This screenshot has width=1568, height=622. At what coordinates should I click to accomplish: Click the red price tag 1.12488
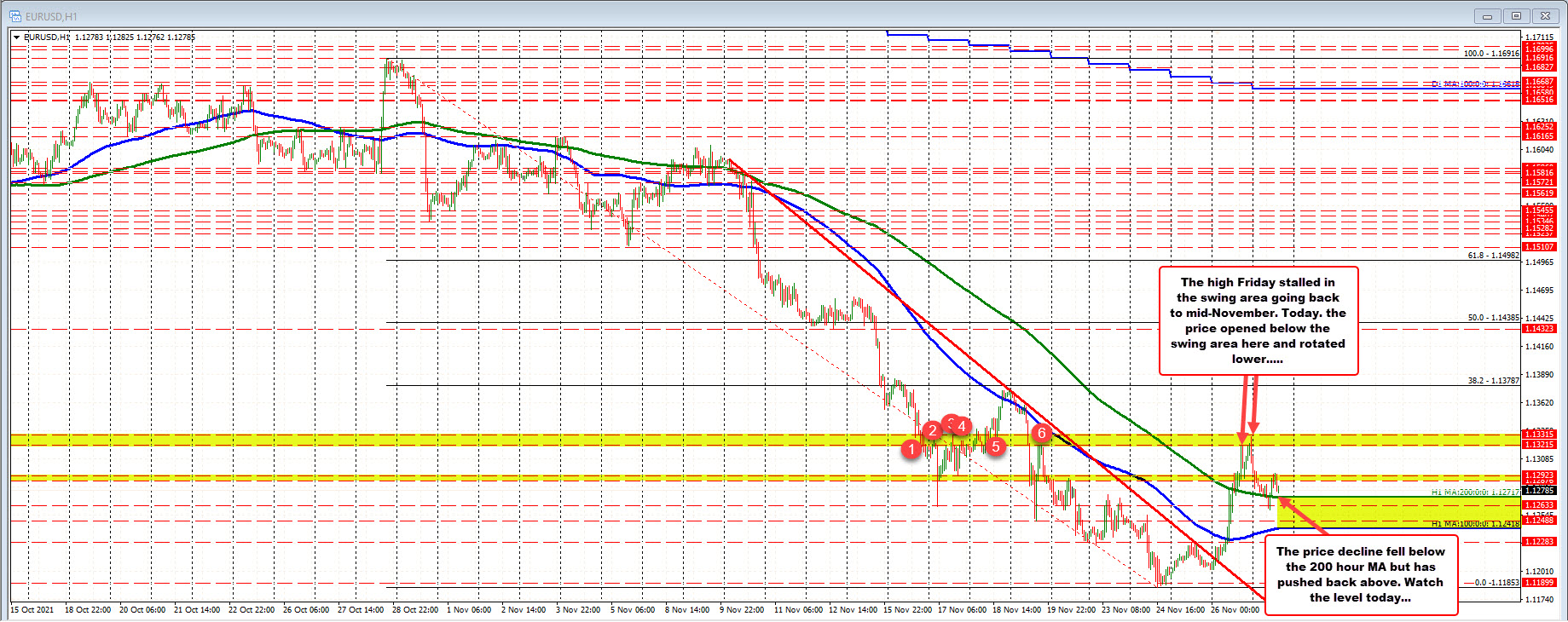(1539, 521)
